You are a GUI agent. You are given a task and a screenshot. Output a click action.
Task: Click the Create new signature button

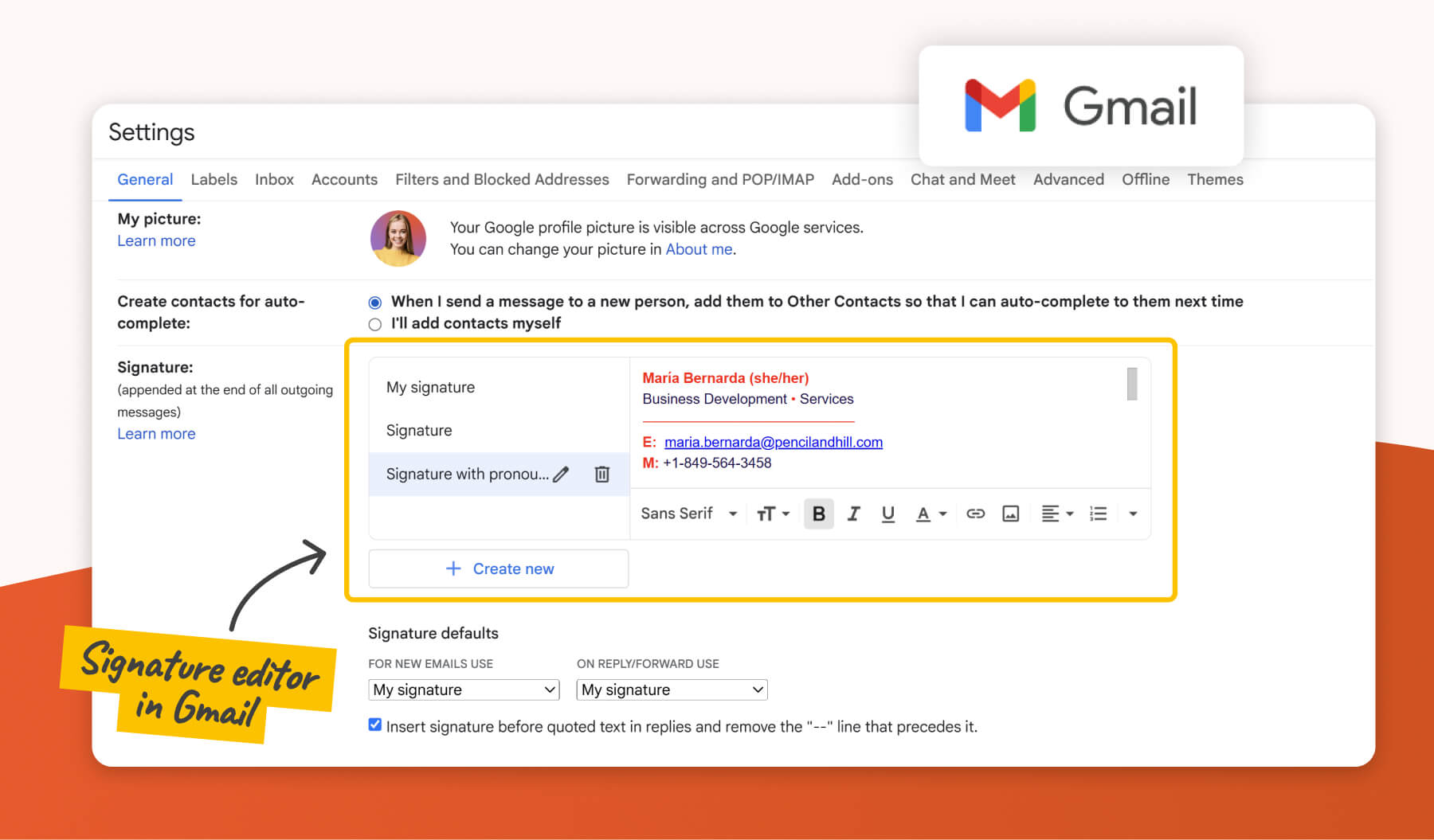coord(499,568)
